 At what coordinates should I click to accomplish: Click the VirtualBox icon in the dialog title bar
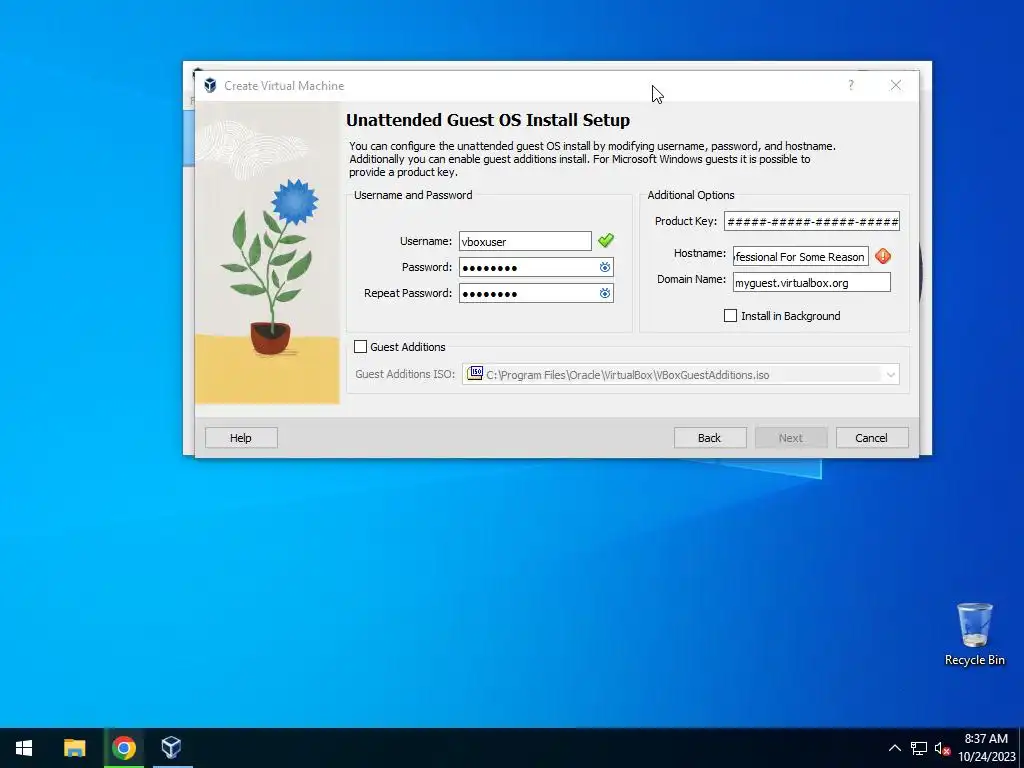click(210, 86)
